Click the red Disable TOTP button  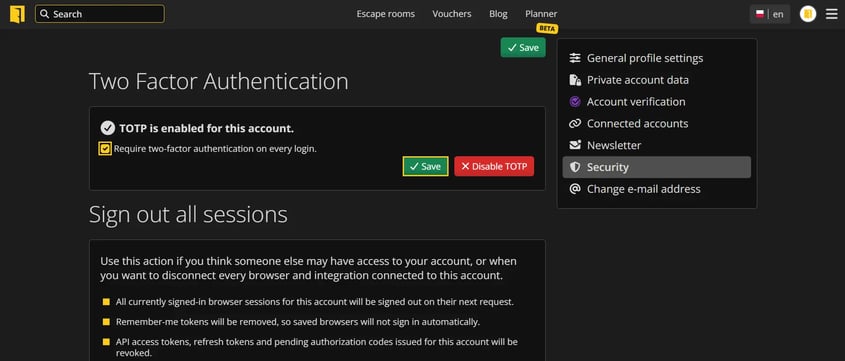494,166
